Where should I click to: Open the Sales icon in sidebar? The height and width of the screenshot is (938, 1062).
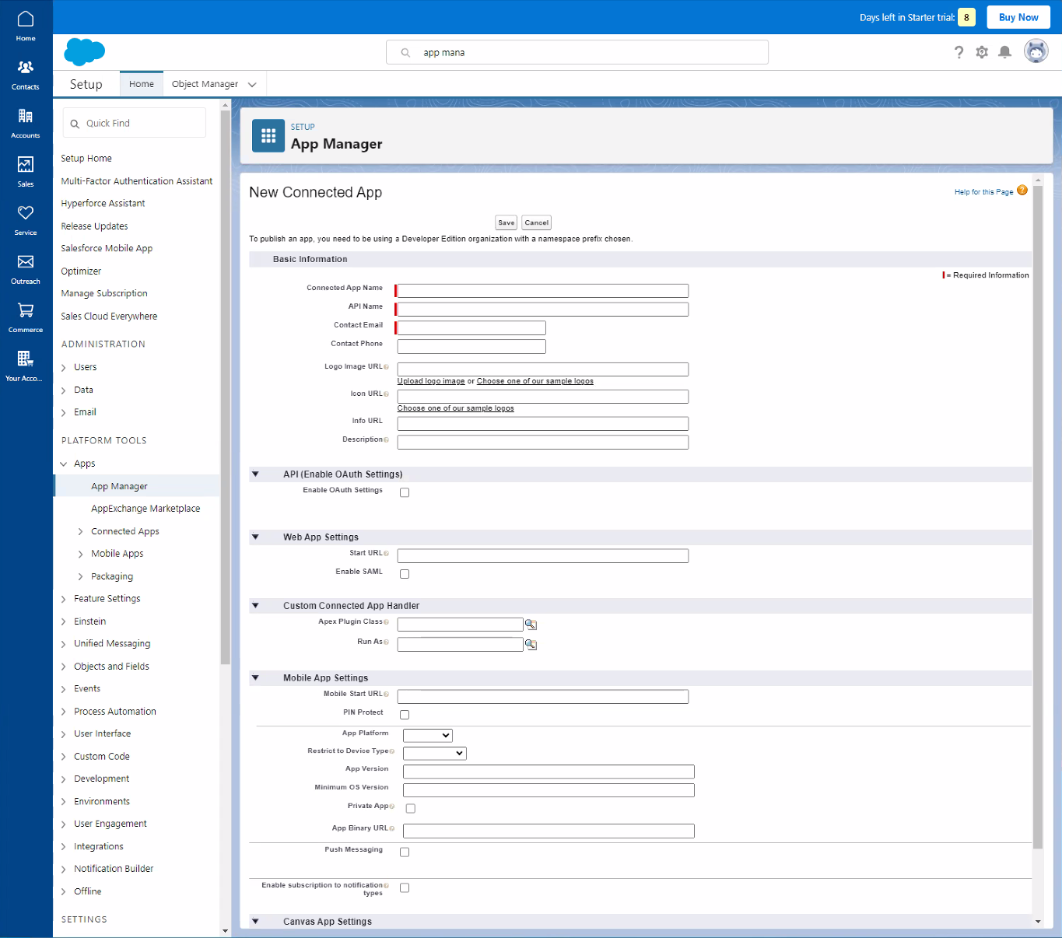pos(26,171)
